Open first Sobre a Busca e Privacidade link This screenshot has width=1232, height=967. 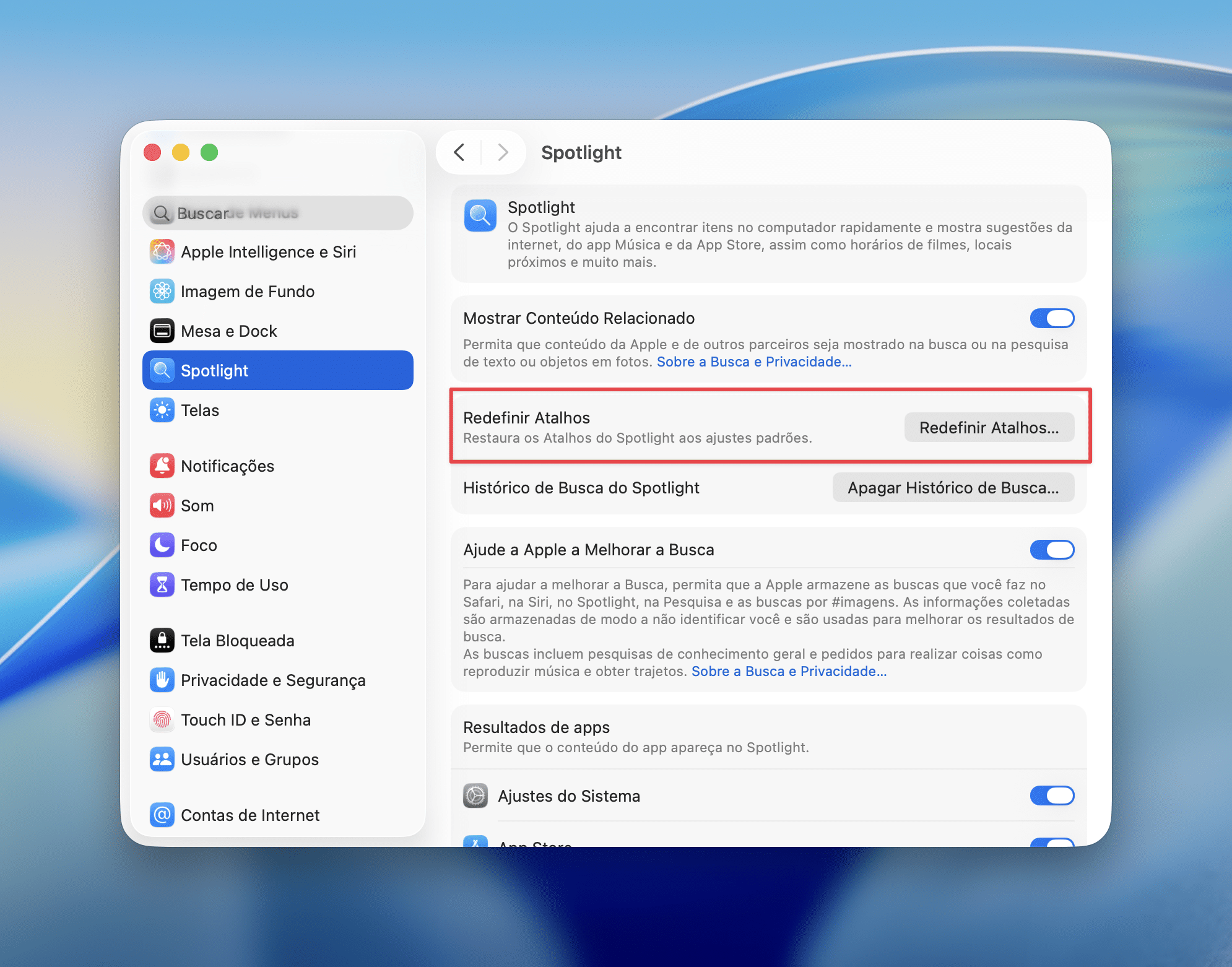(753, 362)
